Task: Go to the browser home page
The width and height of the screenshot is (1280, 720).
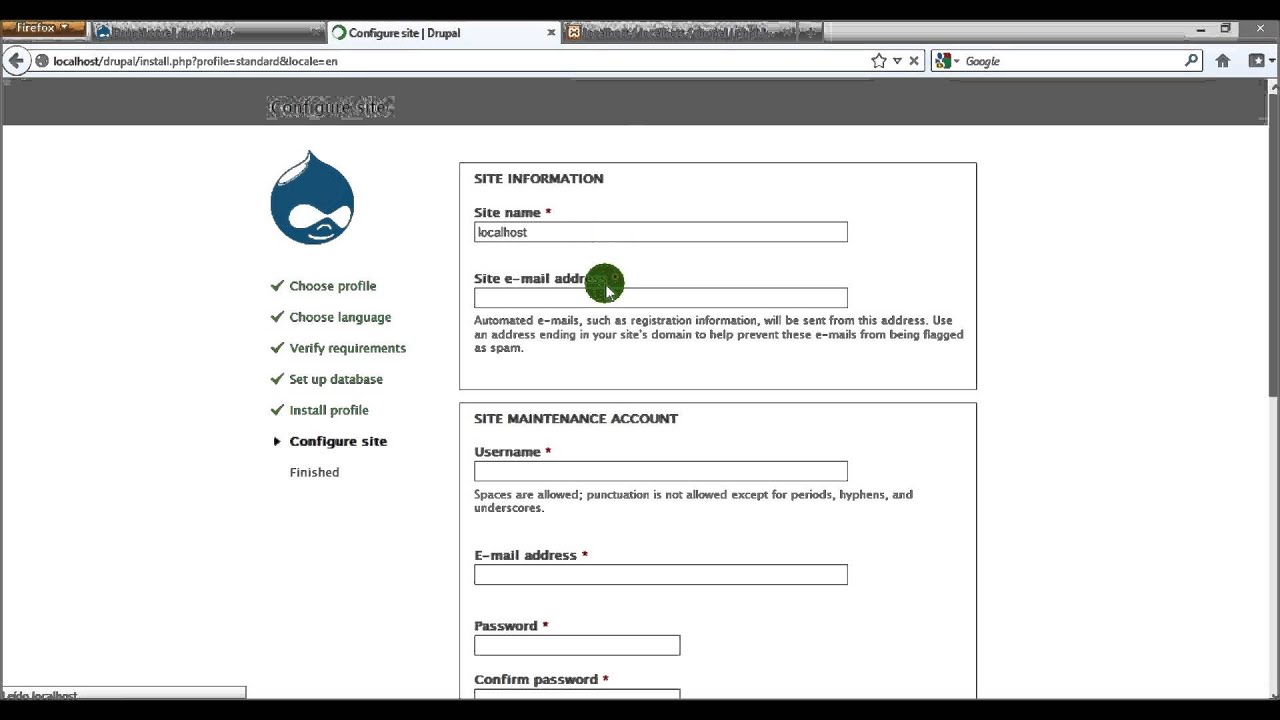Action: [1222, 61]
